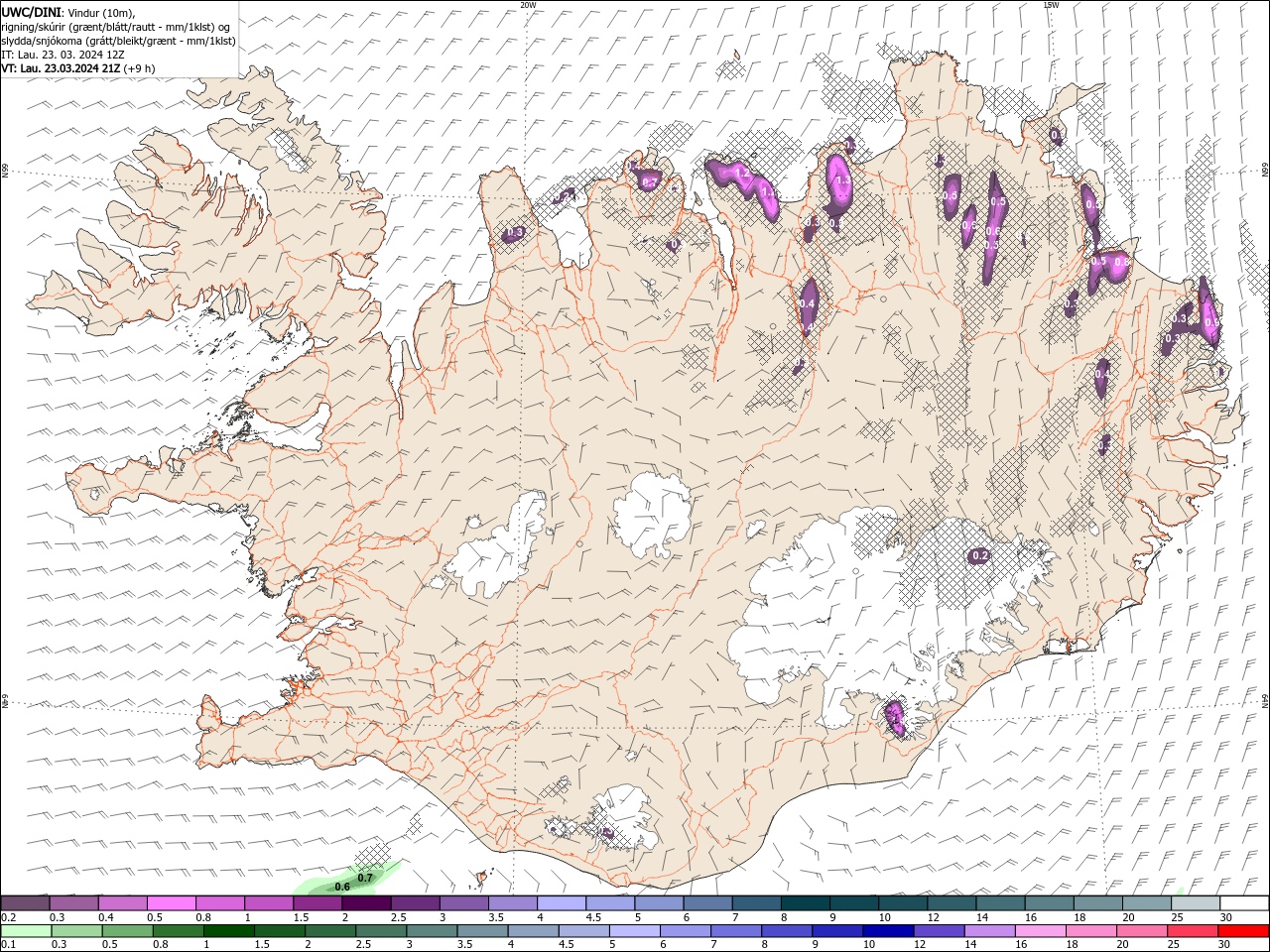1270x952 pixels.
Task: Click the '1.5' label in the snow legend row
Action: point(301,917)
